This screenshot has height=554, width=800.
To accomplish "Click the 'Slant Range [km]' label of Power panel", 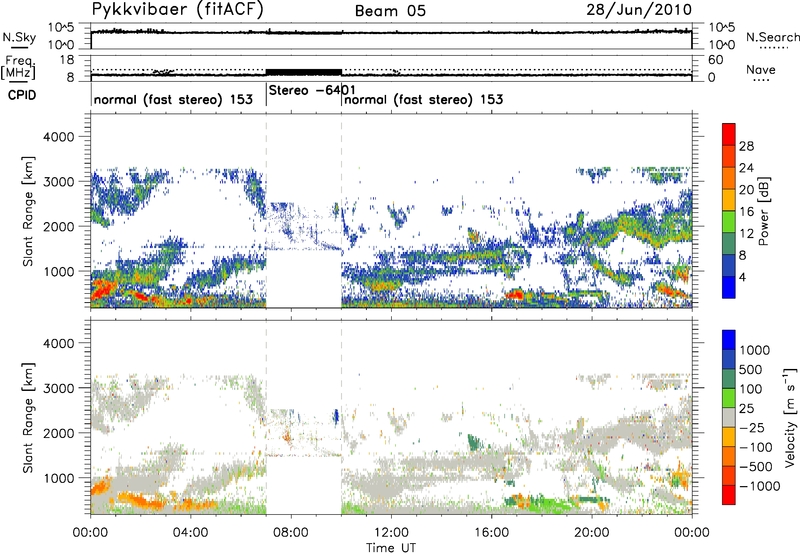I will pyautogui.click(x=28, y=211).
